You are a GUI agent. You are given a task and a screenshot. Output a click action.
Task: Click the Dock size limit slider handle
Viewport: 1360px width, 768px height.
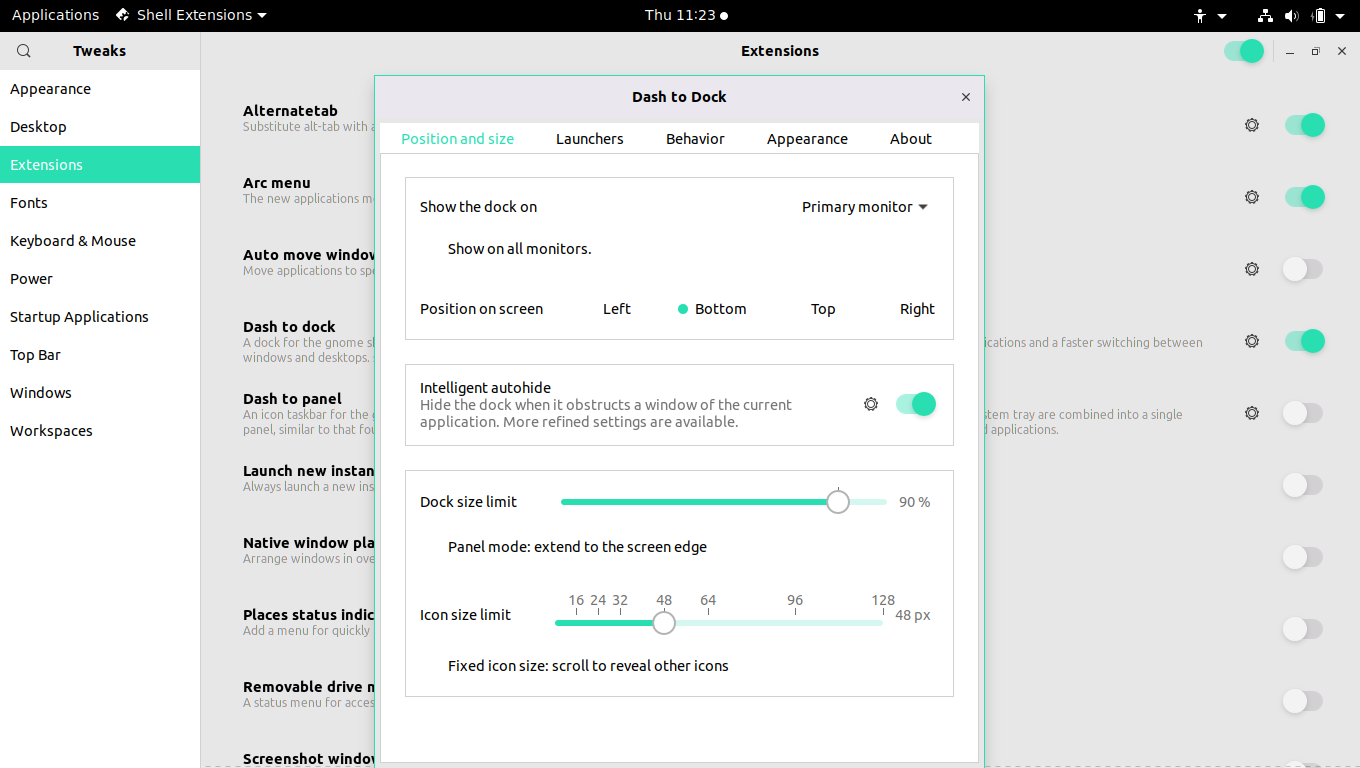[x=838, y=502]
